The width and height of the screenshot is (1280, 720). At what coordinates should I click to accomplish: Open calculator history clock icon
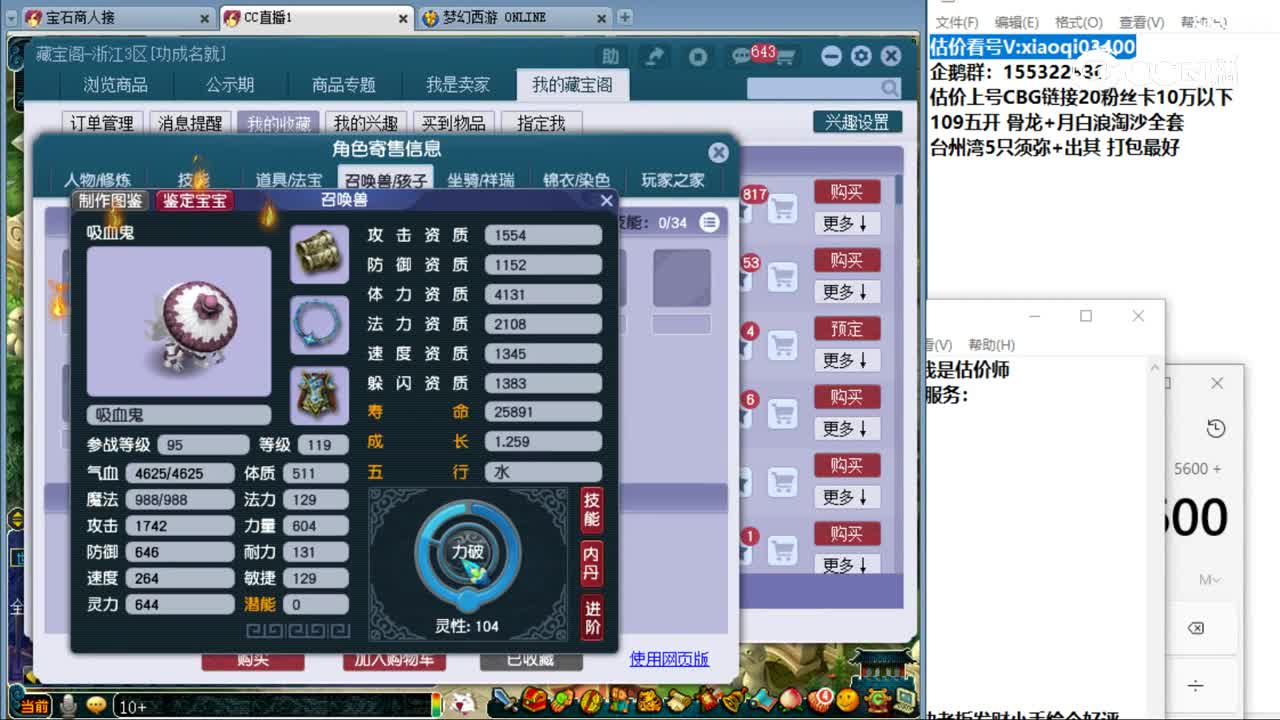click(x=1216, y=428)
